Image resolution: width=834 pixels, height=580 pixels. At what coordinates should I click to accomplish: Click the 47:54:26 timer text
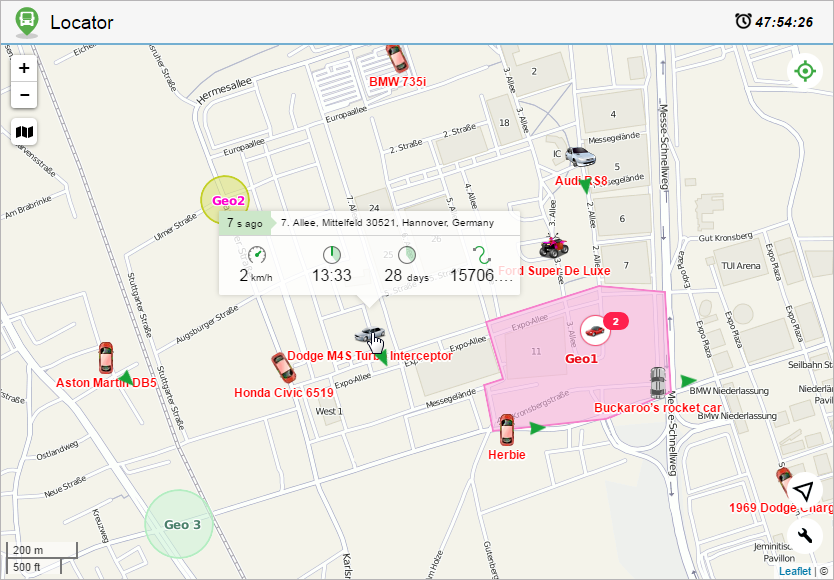click(x=784, y=22)
